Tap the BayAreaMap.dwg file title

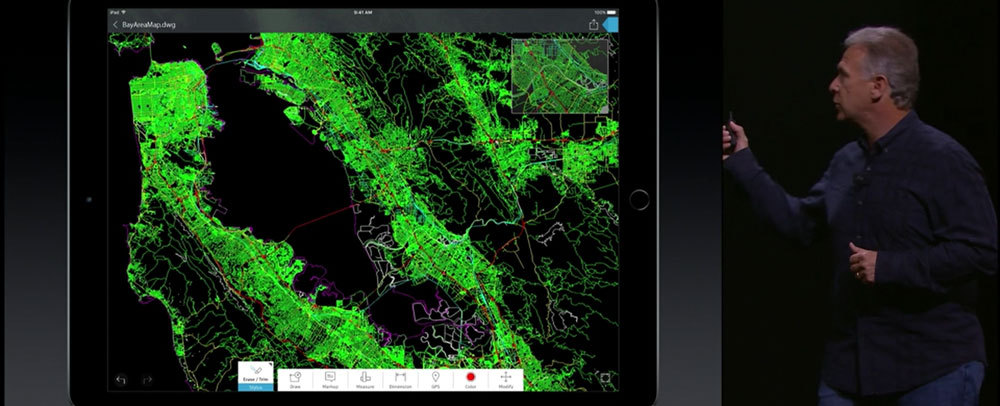(149, 25)
